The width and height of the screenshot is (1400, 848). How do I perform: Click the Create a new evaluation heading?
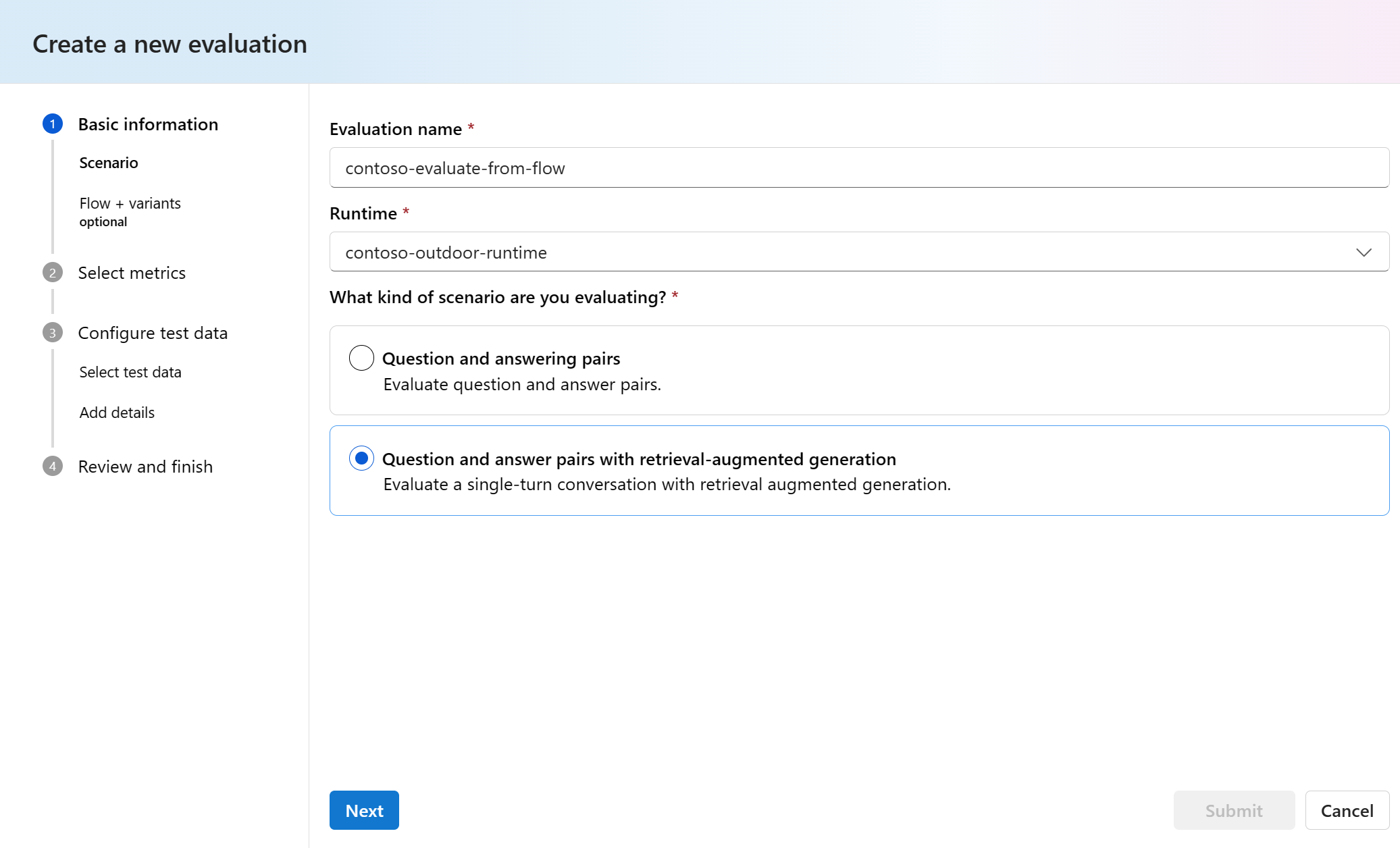coord(170,44)
